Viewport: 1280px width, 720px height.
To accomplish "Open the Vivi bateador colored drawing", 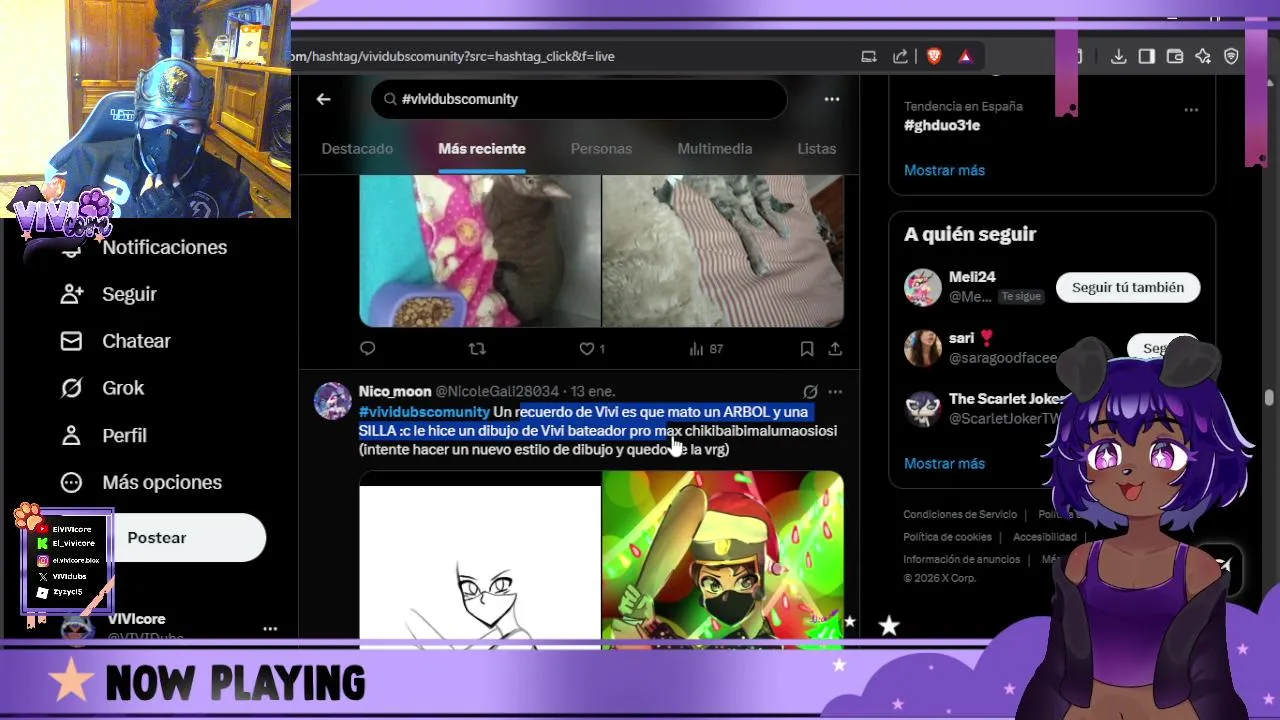I will click(723, 560).
